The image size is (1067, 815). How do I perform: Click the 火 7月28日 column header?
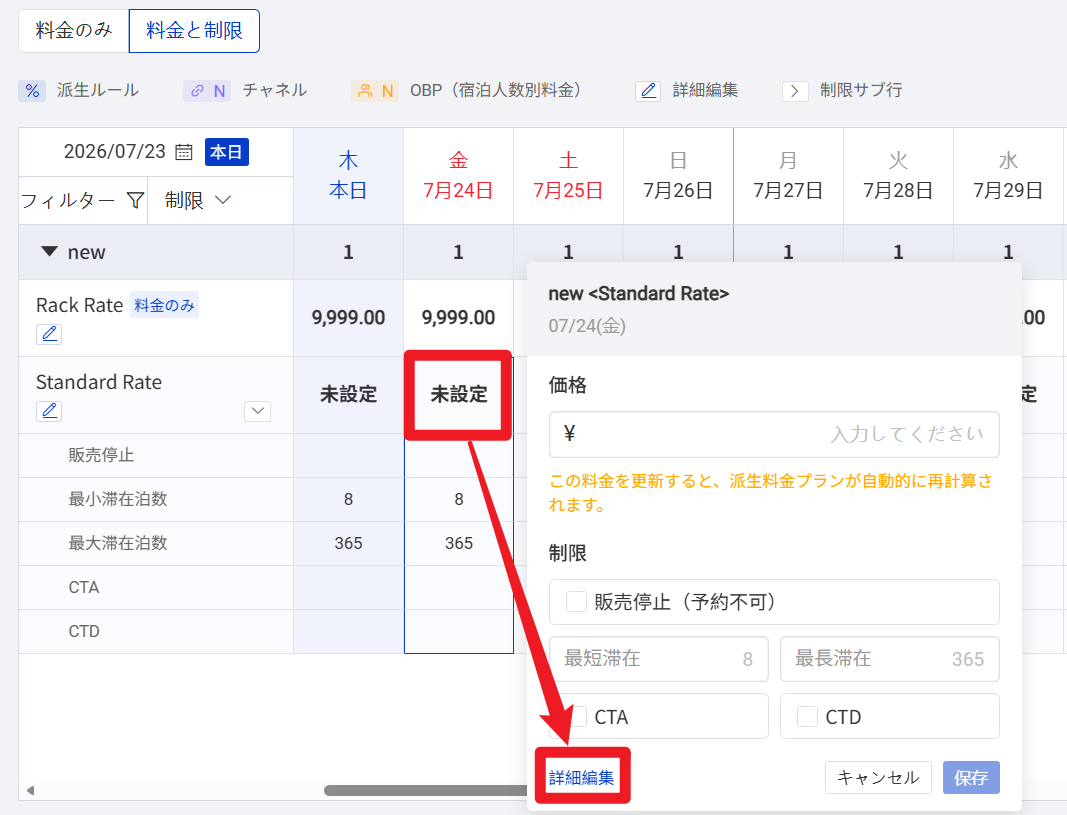click(x=898, y=176)
